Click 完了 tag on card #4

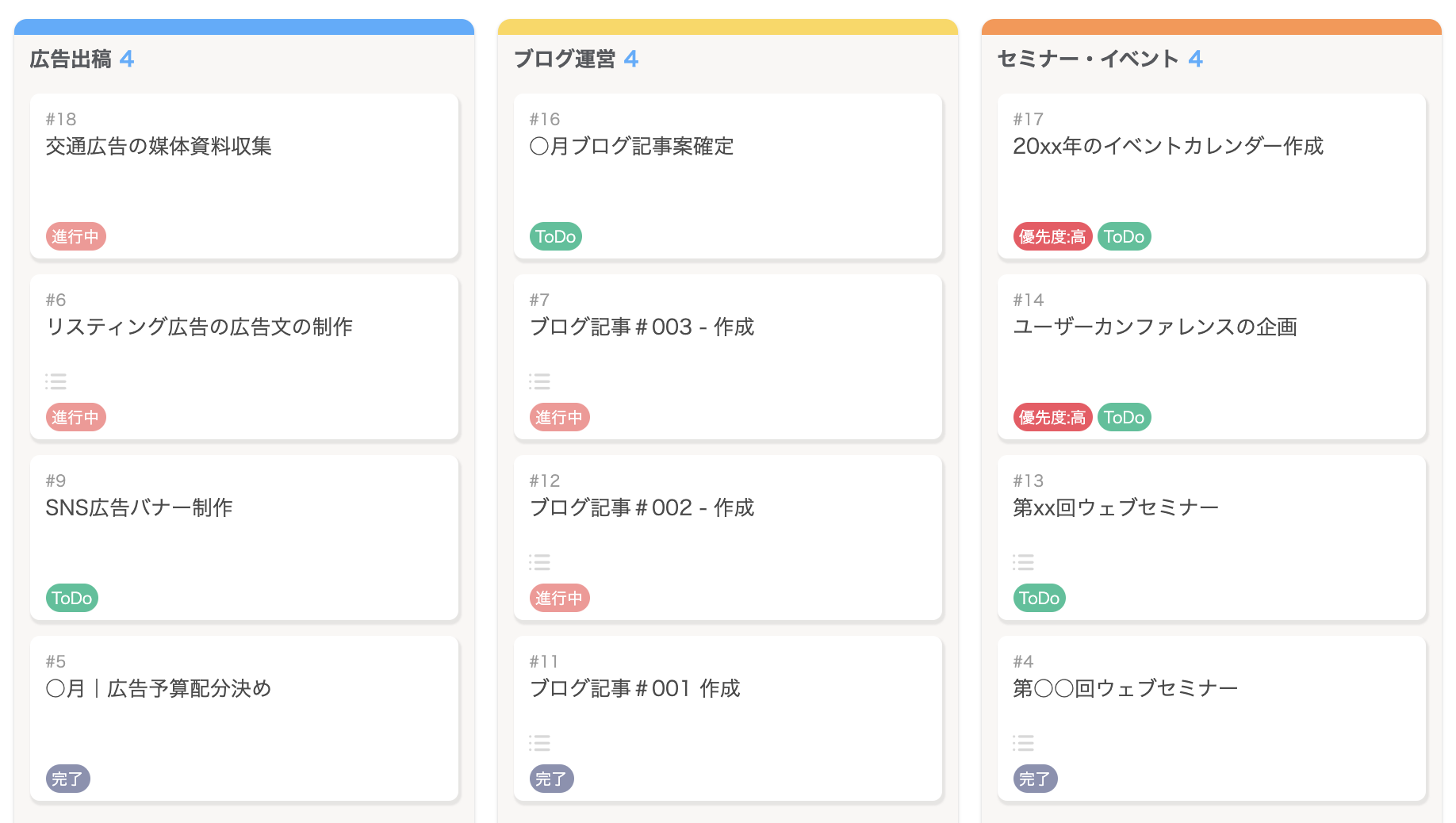(x=1035, y=779)
